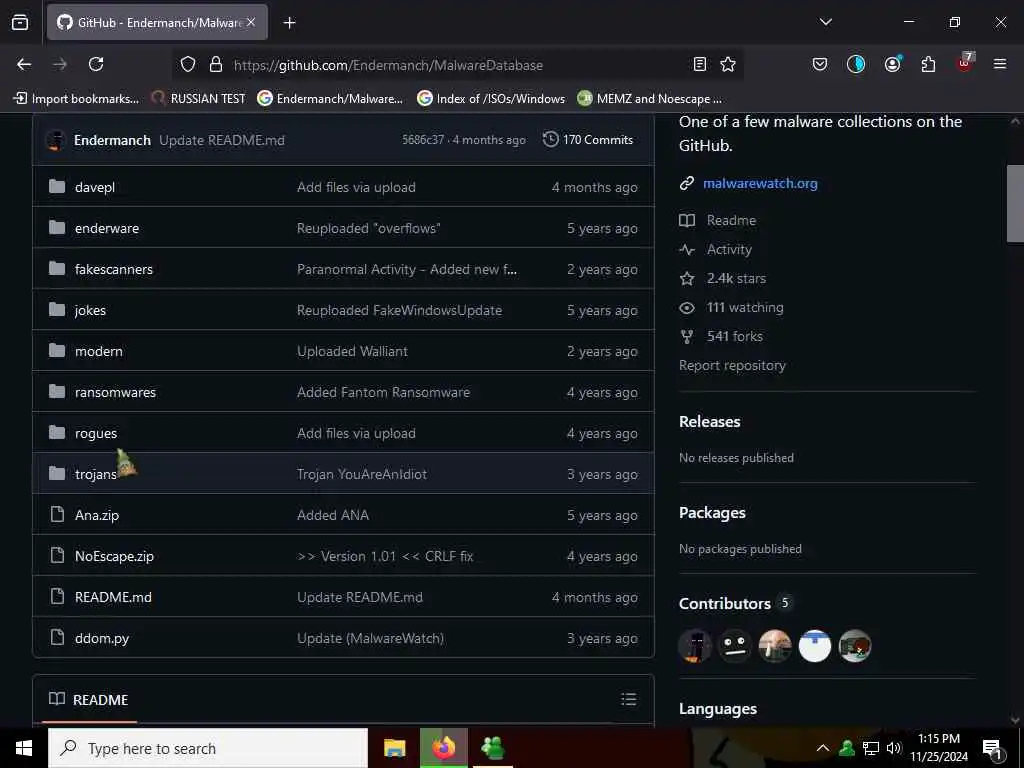
Task: Open the Endermanch author profile link
Action: coord(112,140)
